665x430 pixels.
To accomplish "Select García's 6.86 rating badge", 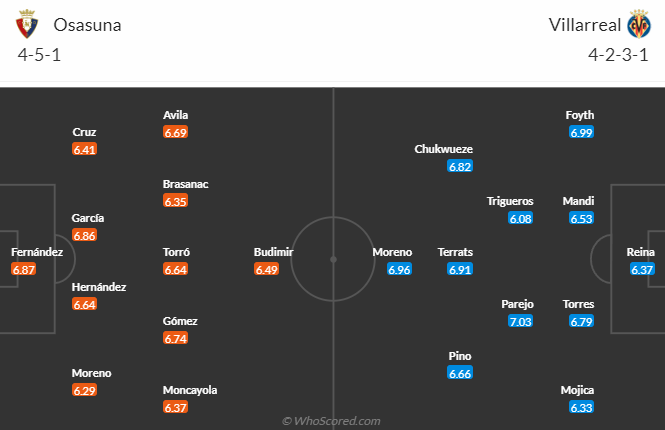I will (84, 235).
